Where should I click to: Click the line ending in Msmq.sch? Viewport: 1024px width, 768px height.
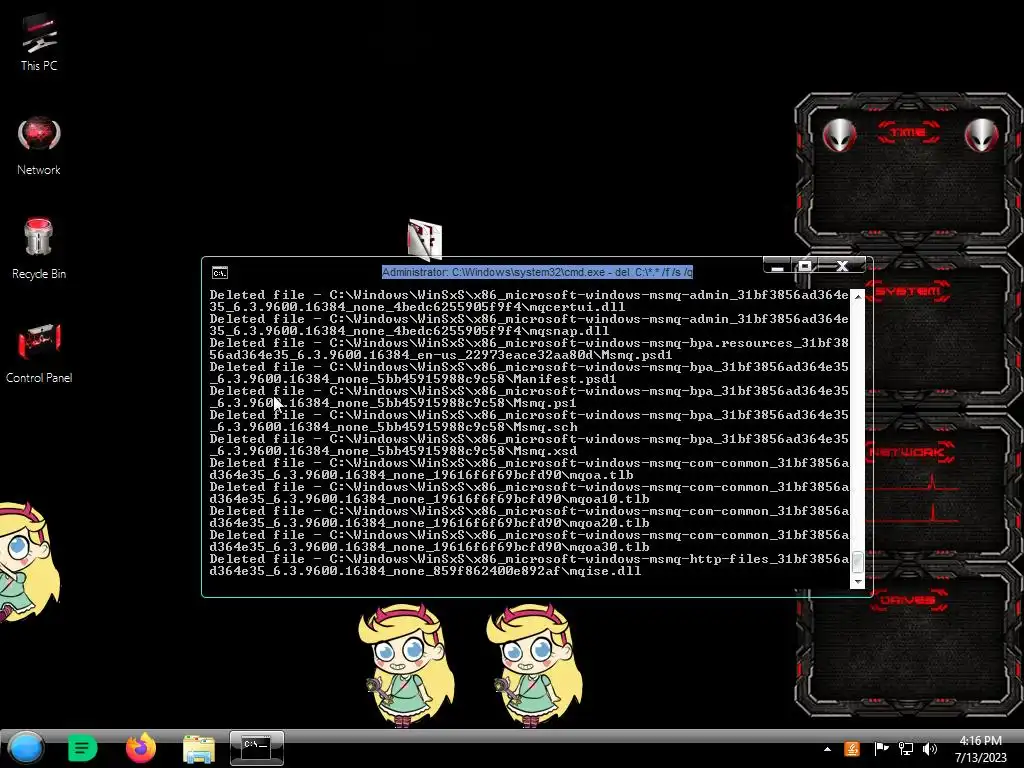click(x=529, y=421)
